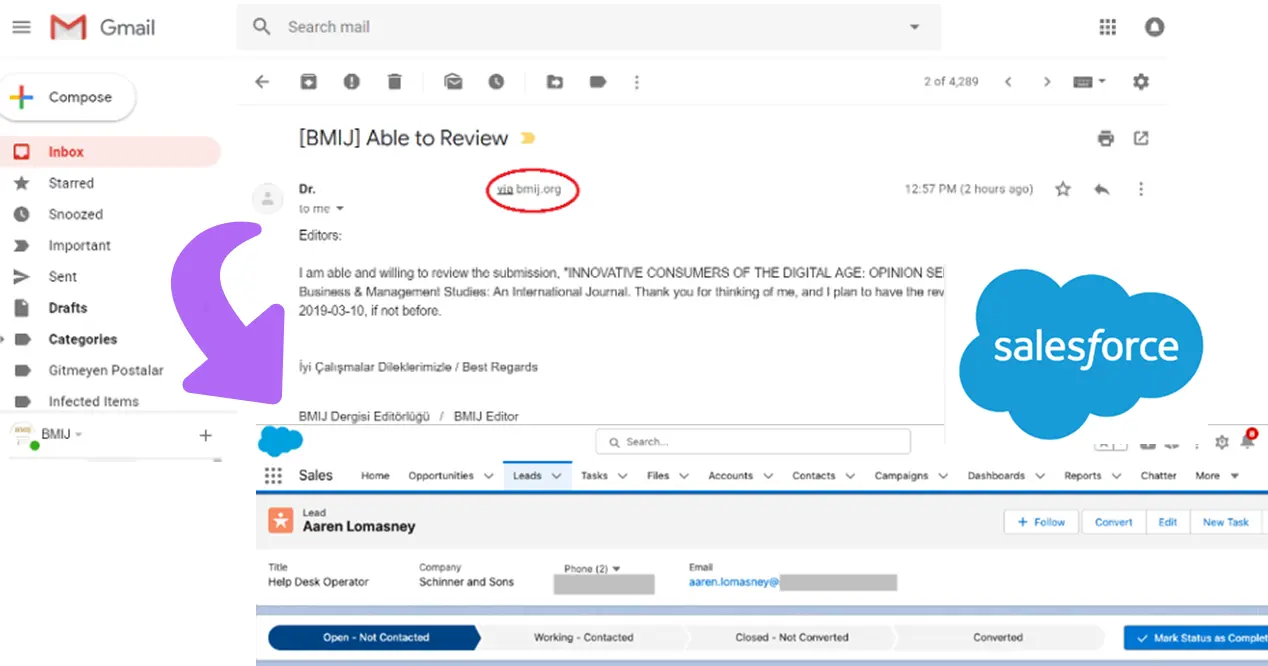The width and height of the screenshot is (1268, 666).
Task: Mark the email as unread
Action: coord(453,82)
